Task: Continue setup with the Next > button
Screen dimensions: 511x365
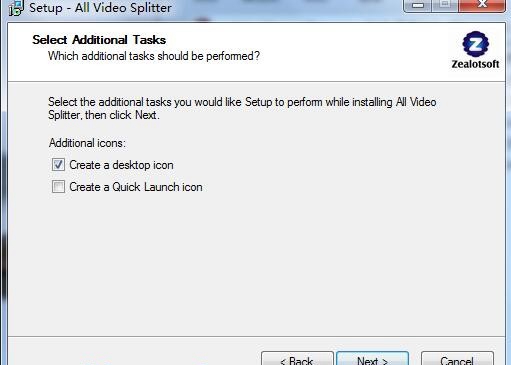Action: [x=373, y=358]
